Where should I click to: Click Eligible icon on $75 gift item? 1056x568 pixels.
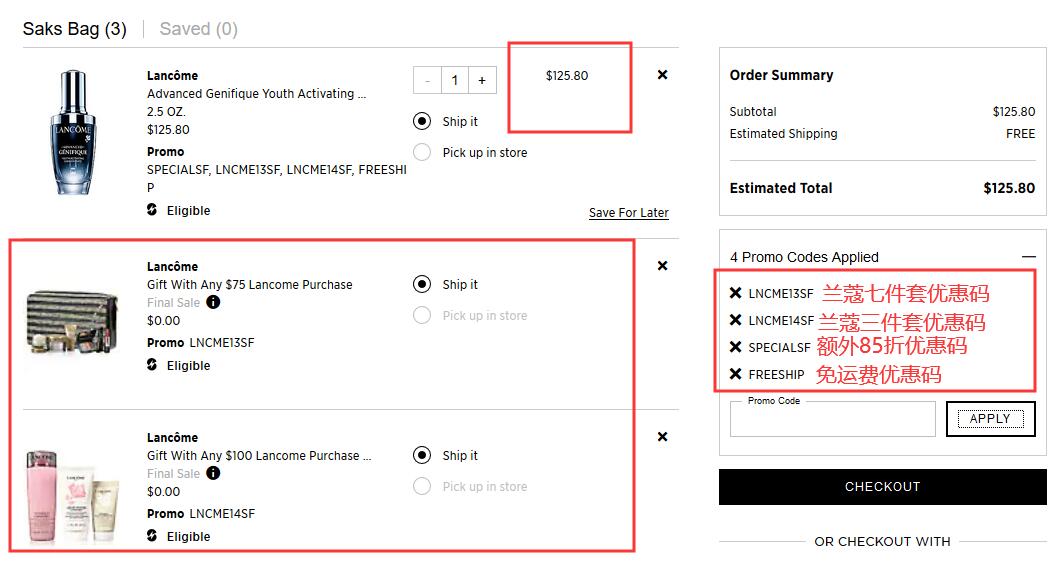[x=152, y=365]
